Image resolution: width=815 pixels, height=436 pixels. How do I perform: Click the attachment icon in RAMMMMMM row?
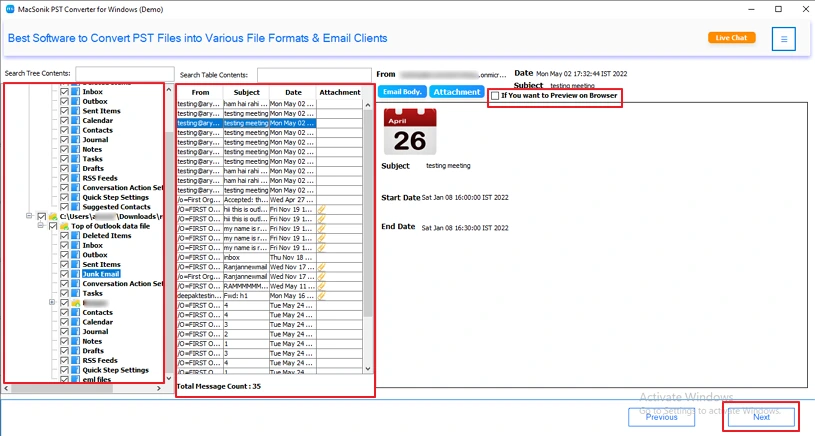click(322, 286)
